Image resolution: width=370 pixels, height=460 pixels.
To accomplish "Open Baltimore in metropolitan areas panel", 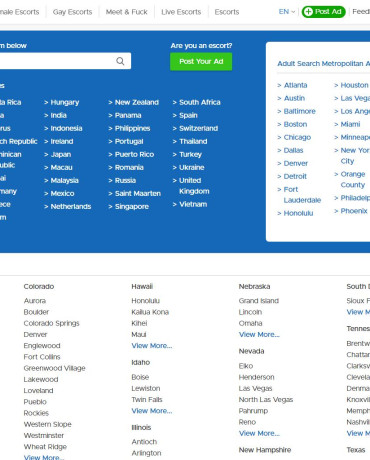I will coord(299,111).
